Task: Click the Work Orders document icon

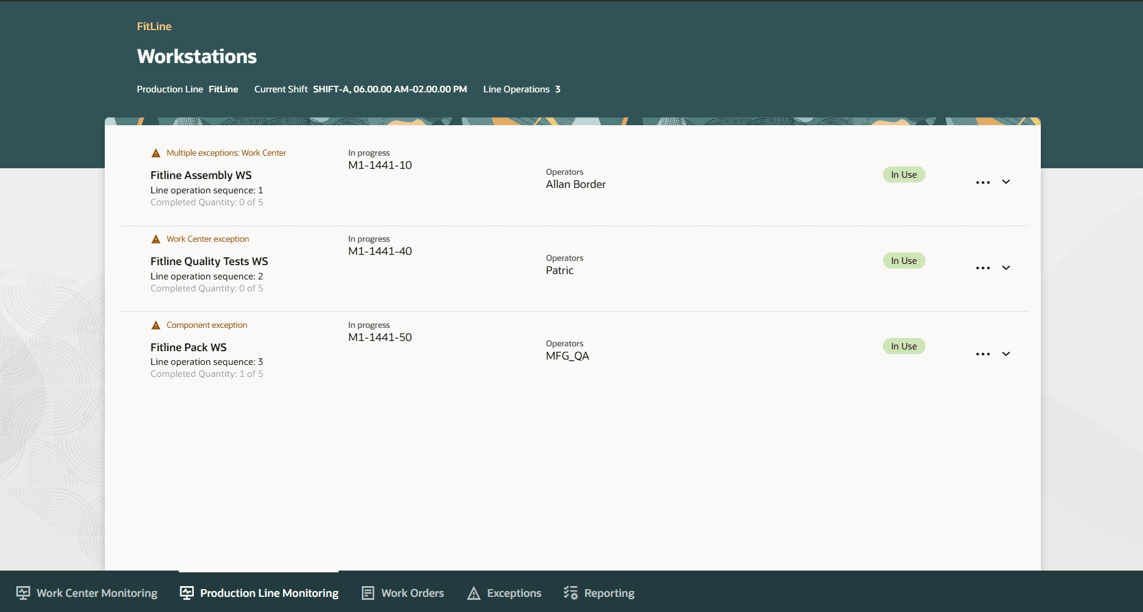Action: pos(368,592)
